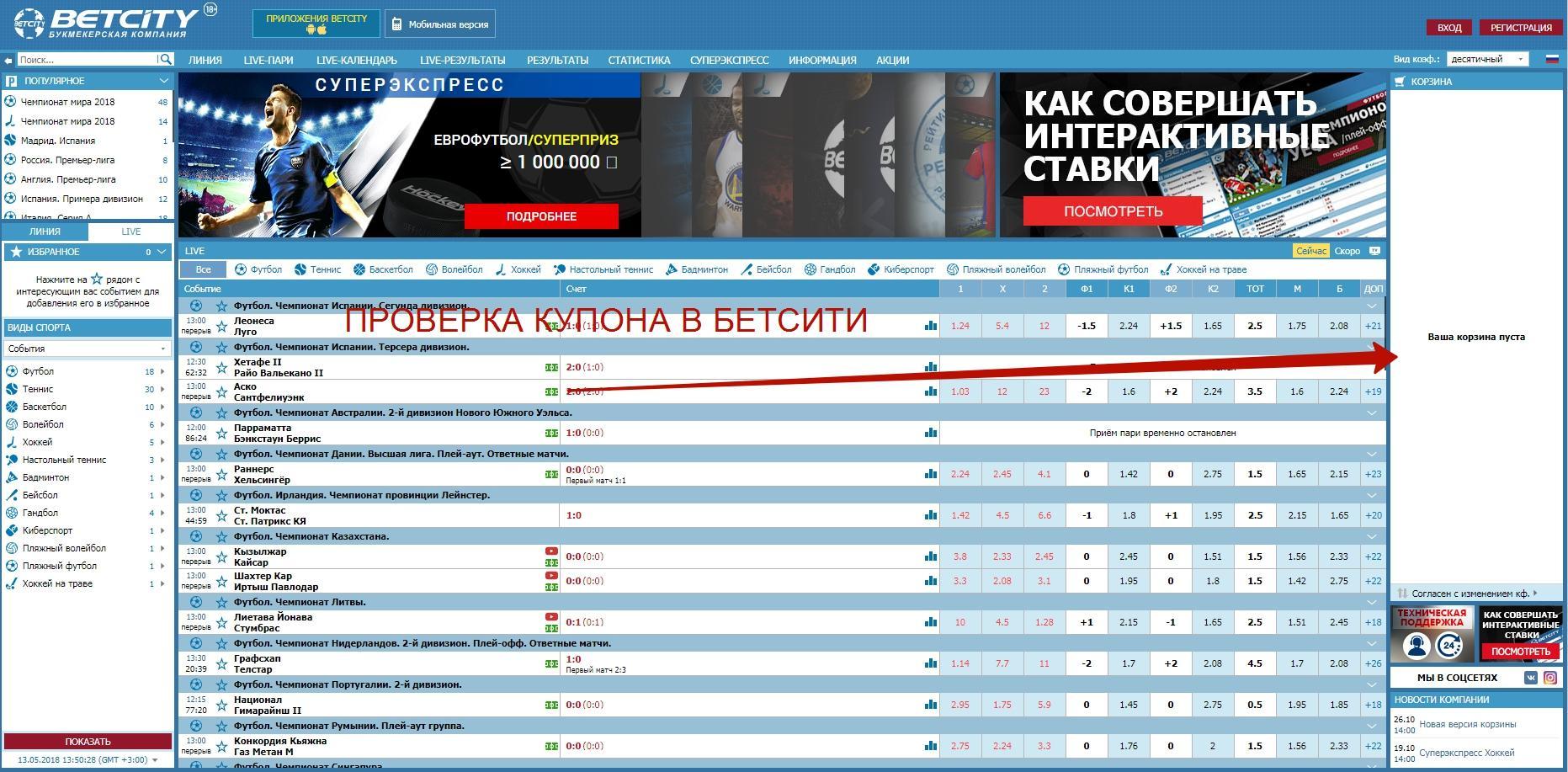1568x772 pixels.
Task: Open the VK social network icon
Action: coord(1531,678)
